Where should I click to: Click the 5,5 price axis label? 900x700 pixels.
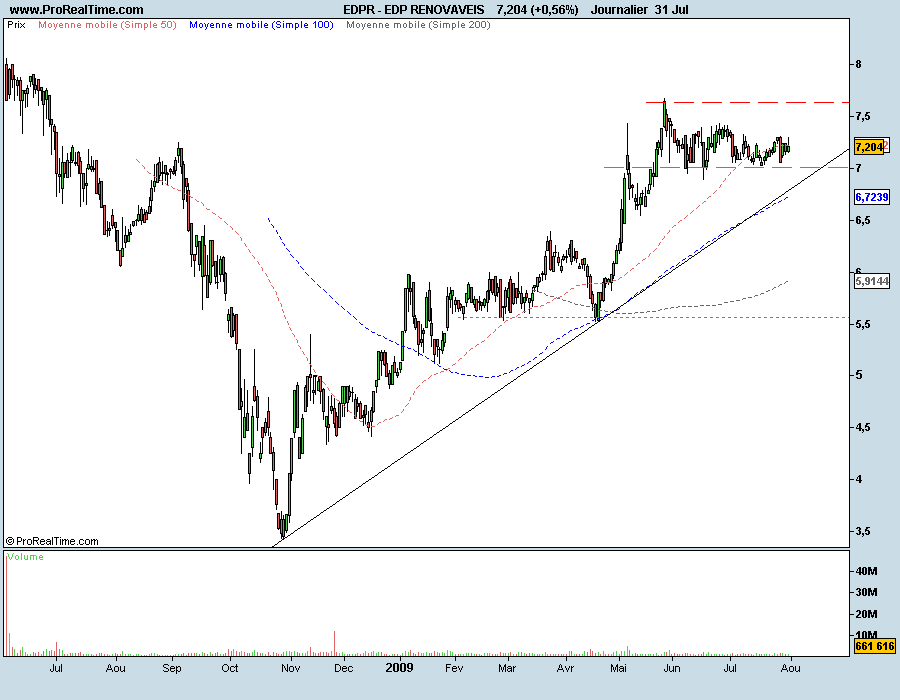coord(863,324)
